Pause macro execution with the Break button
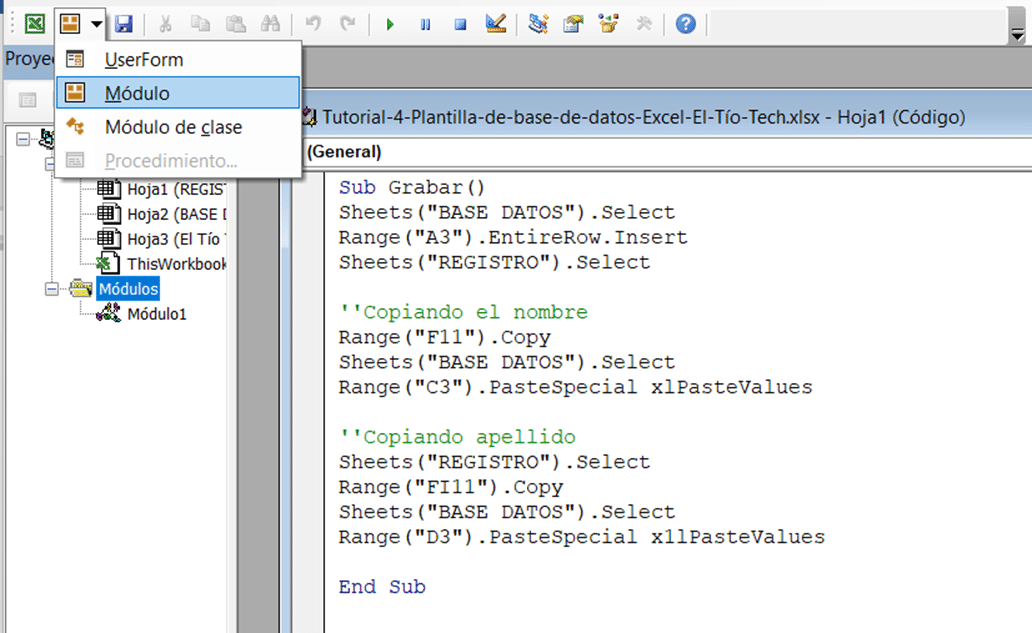 coord(425,24)
